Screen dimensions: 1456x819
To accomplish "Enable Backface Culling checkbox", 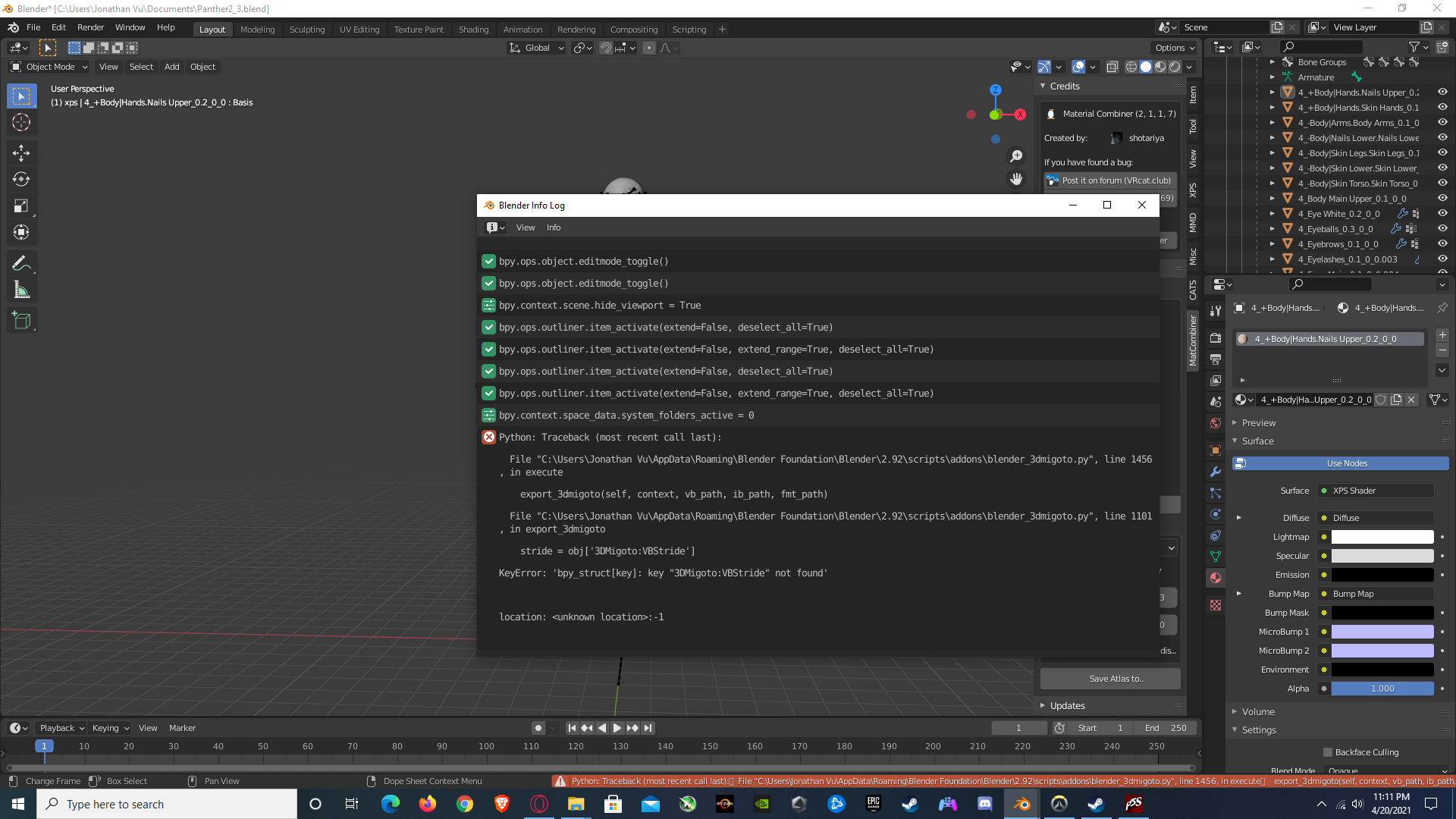I will pyautogui.click(x=1328, y=752).
